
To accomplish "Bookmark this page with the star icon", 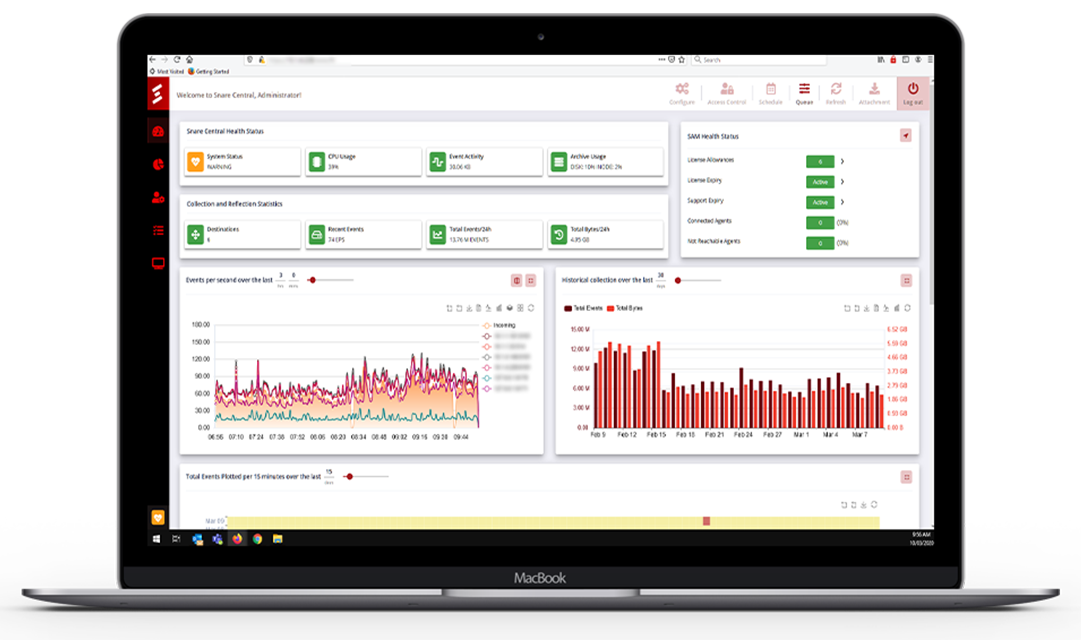I will [682, 60].
